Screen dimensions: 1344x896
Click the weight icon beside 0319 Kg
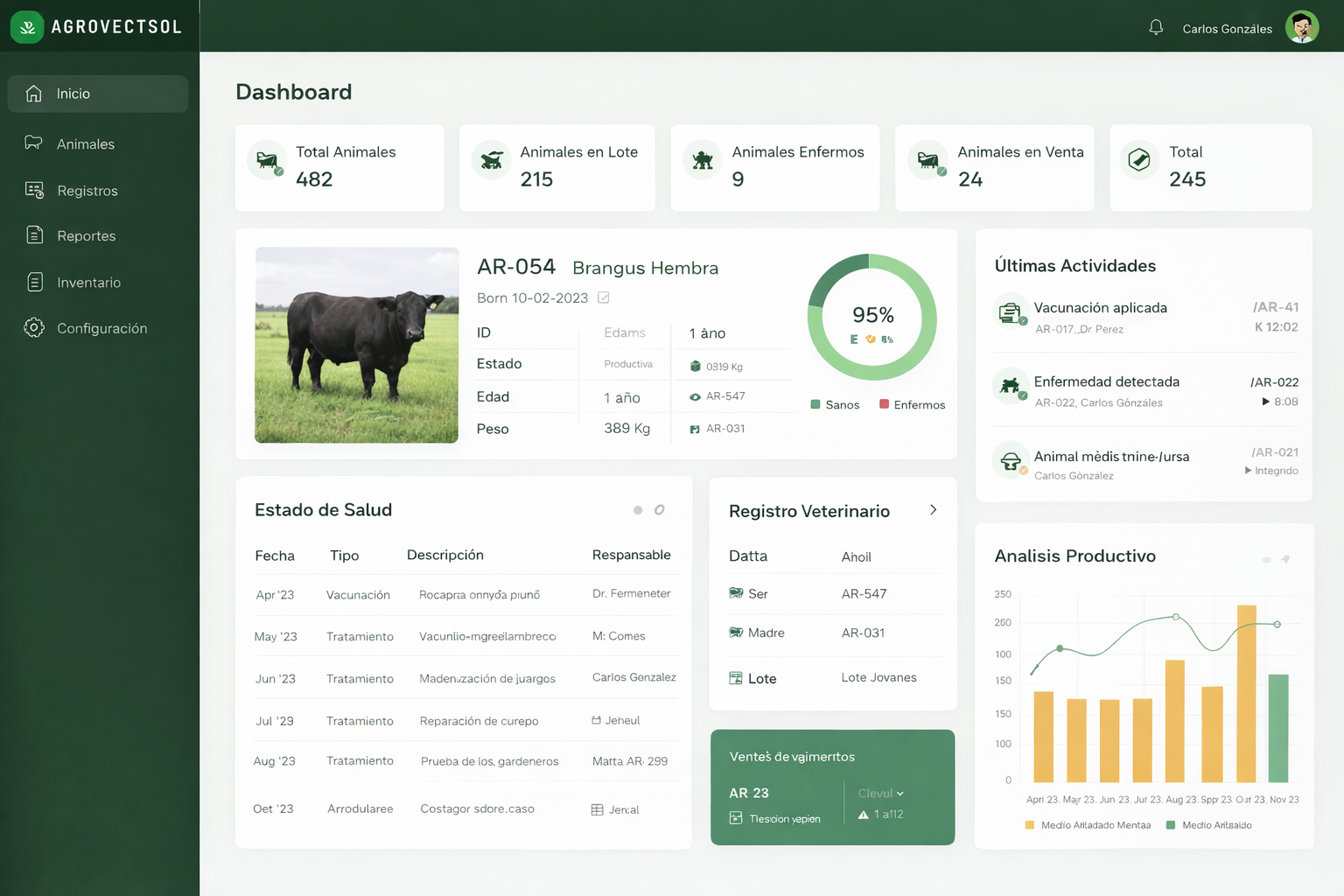(x=695, y=367)
